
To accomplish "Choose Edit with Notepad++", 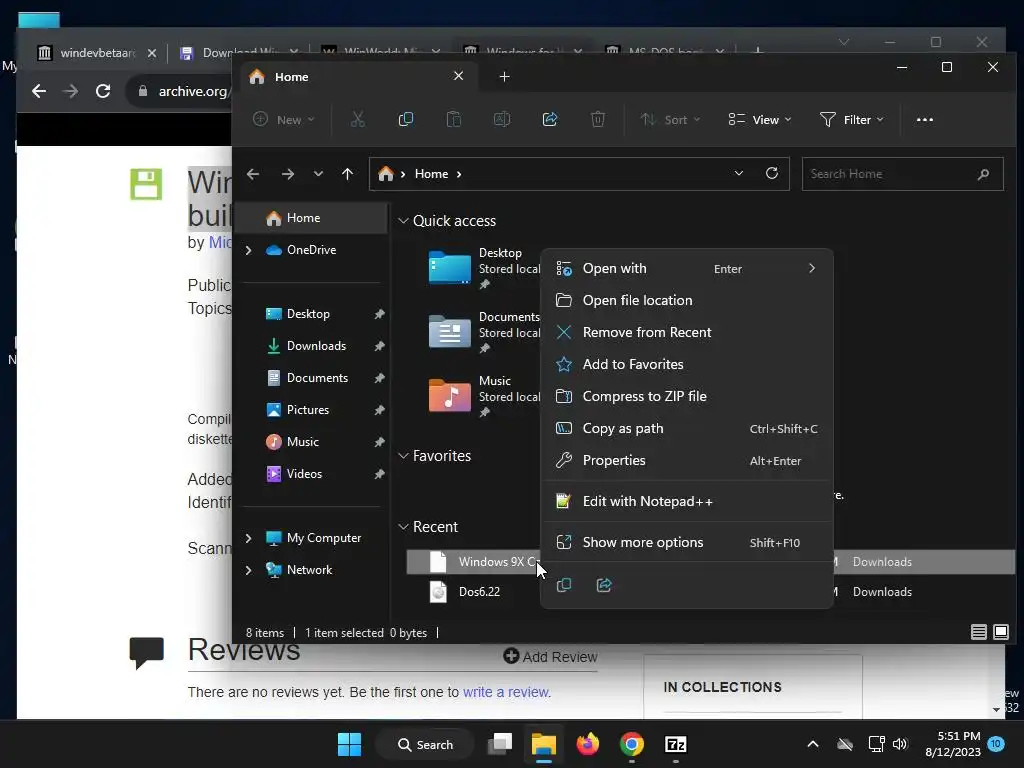I will point(686,502).
